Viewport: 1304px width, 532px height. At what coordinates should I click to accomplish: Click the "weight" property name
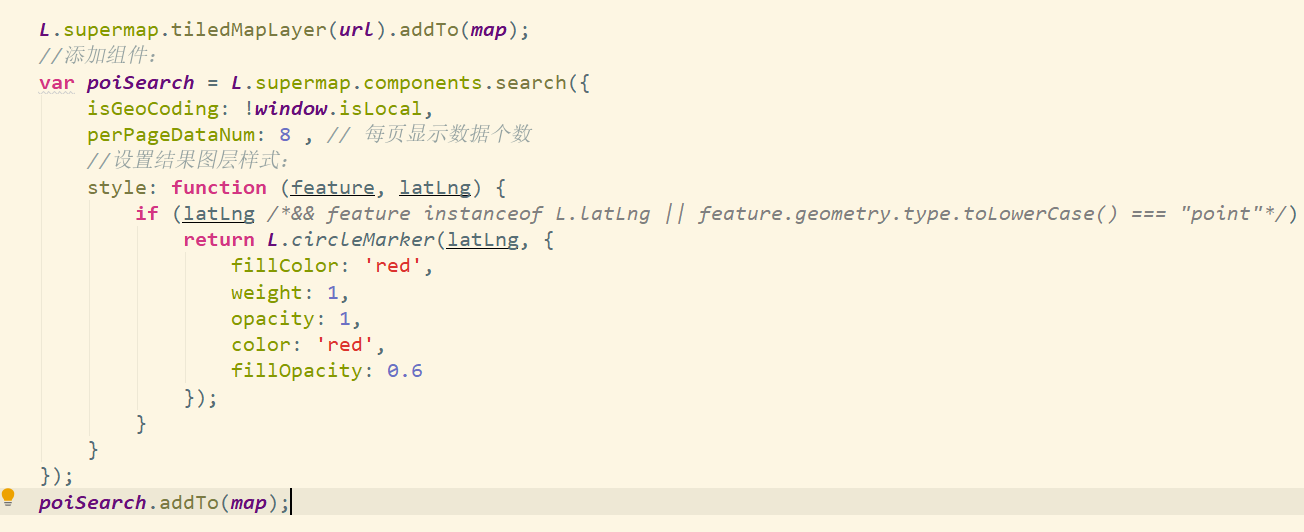tap(266, 292)
